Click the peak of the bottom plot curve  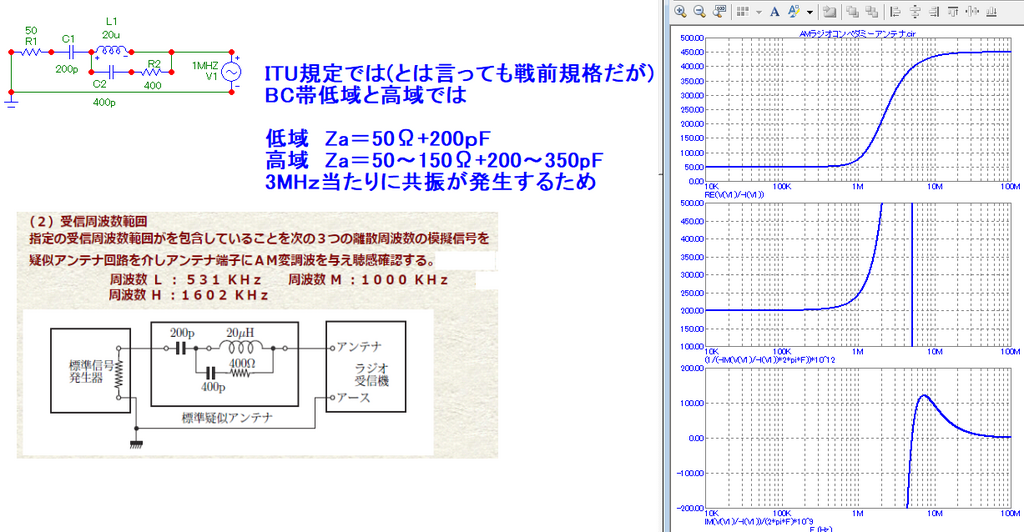923,396
